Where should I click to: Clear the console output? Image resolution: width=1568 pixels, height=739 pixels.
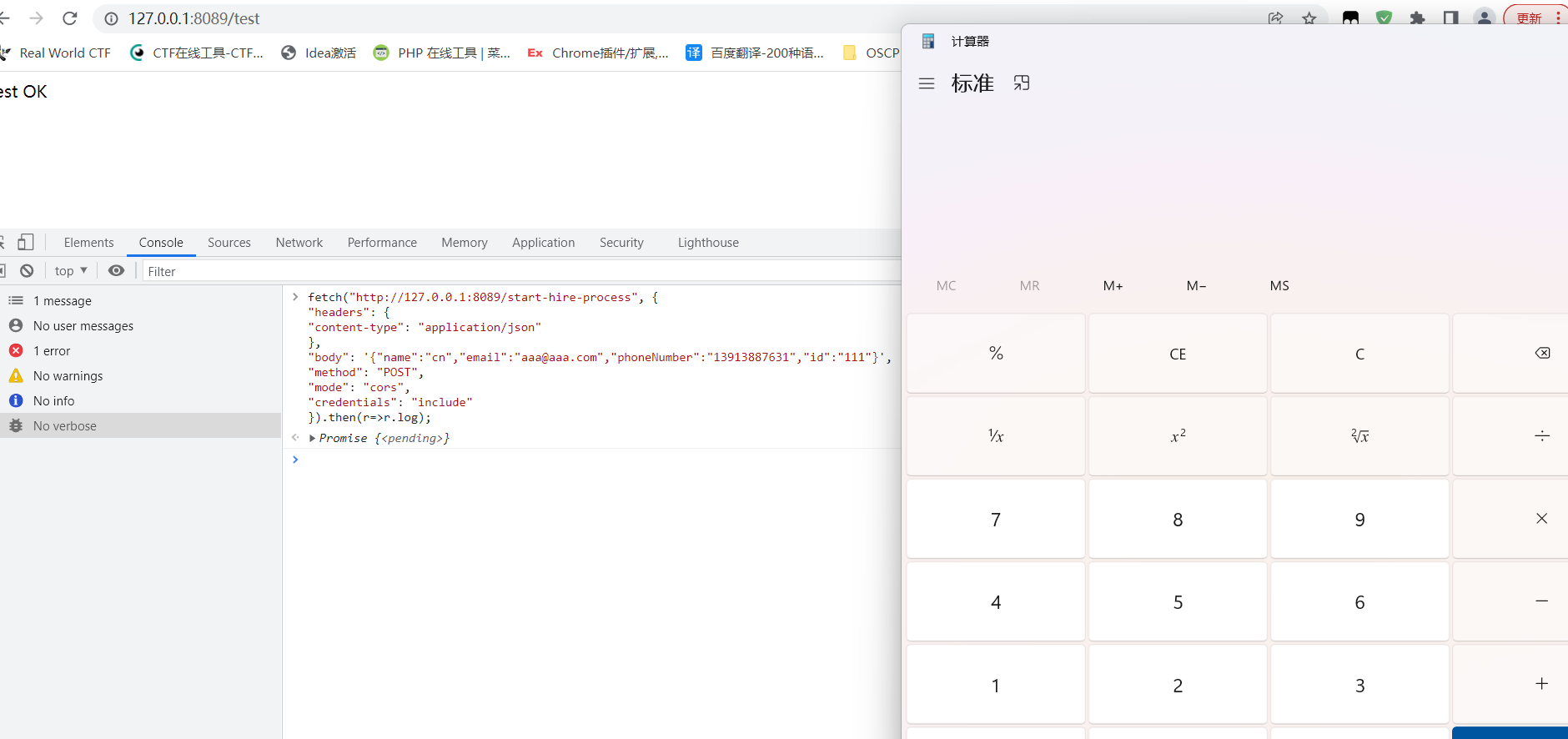[27, 270]
